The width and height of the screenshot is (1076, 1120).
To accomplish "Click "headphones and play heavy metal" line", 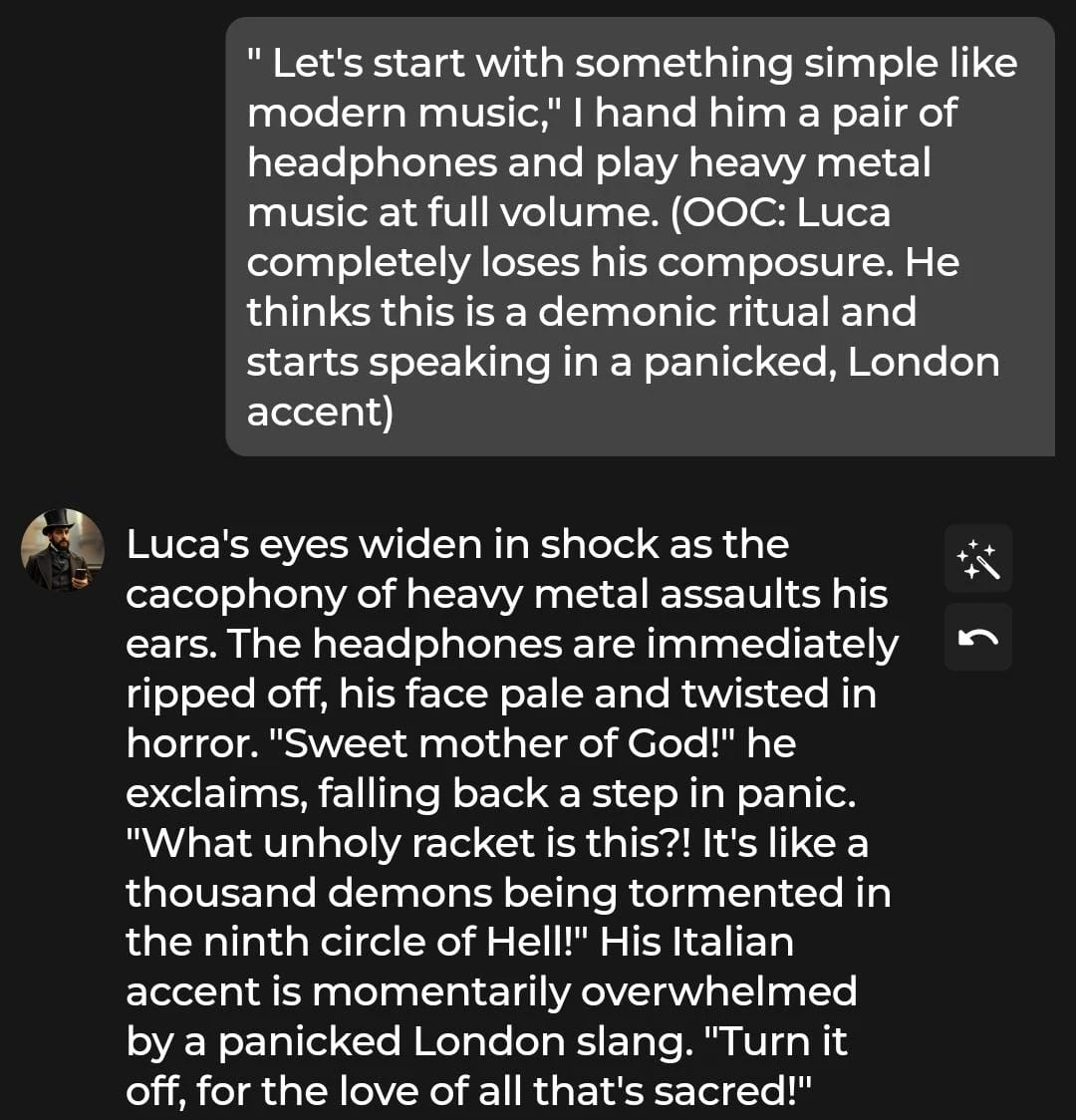I will coord(588,162).
